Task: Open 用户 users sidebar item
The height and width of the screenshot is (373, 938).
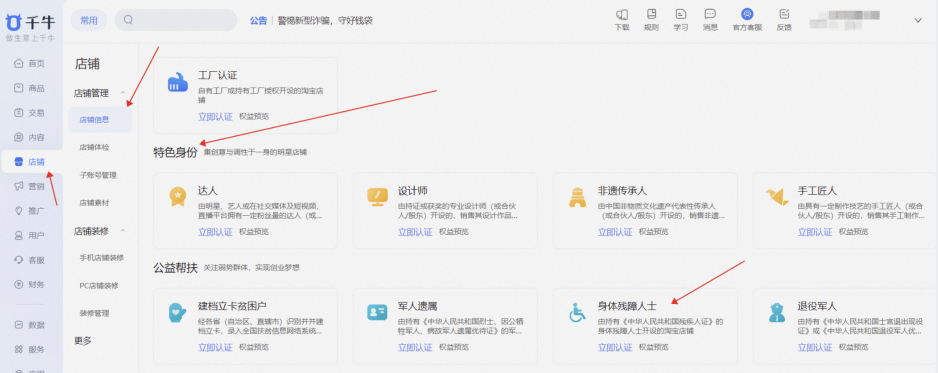Action: [x=30, y=236]
